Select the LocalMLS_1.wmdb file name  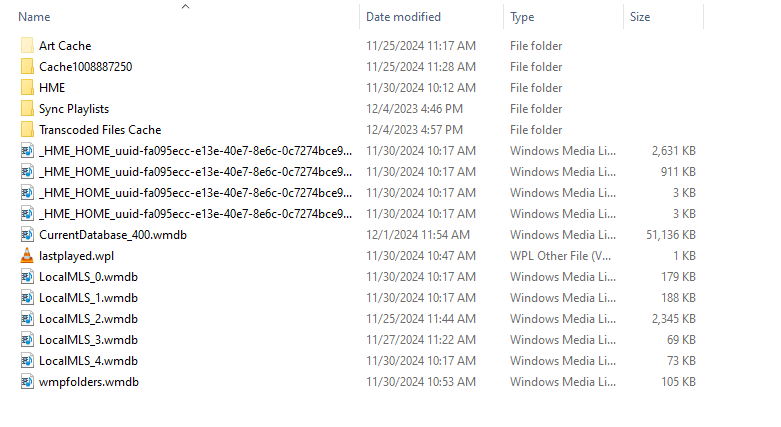click(x=89, y=298)
